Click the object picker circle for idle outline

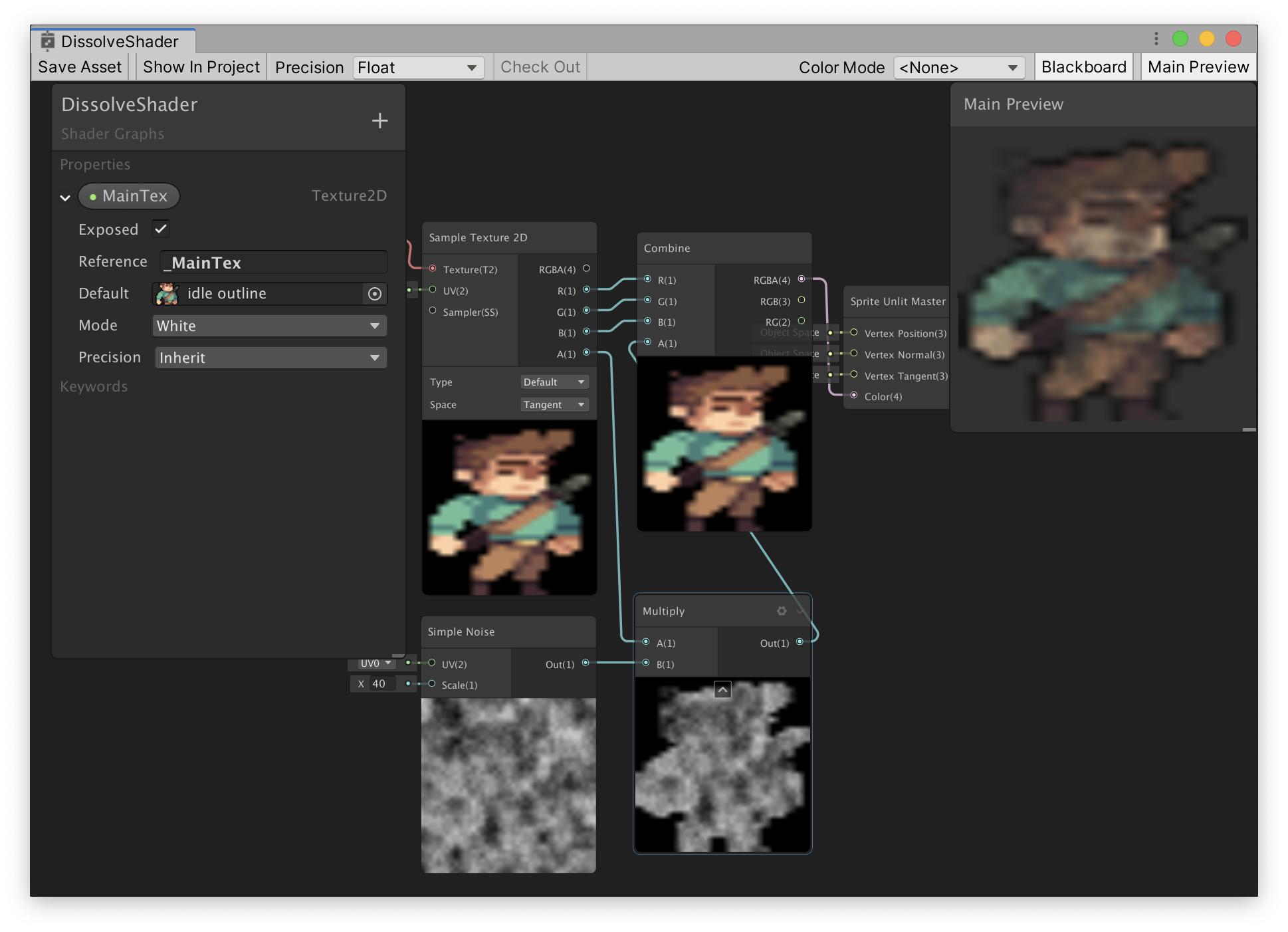375,294
